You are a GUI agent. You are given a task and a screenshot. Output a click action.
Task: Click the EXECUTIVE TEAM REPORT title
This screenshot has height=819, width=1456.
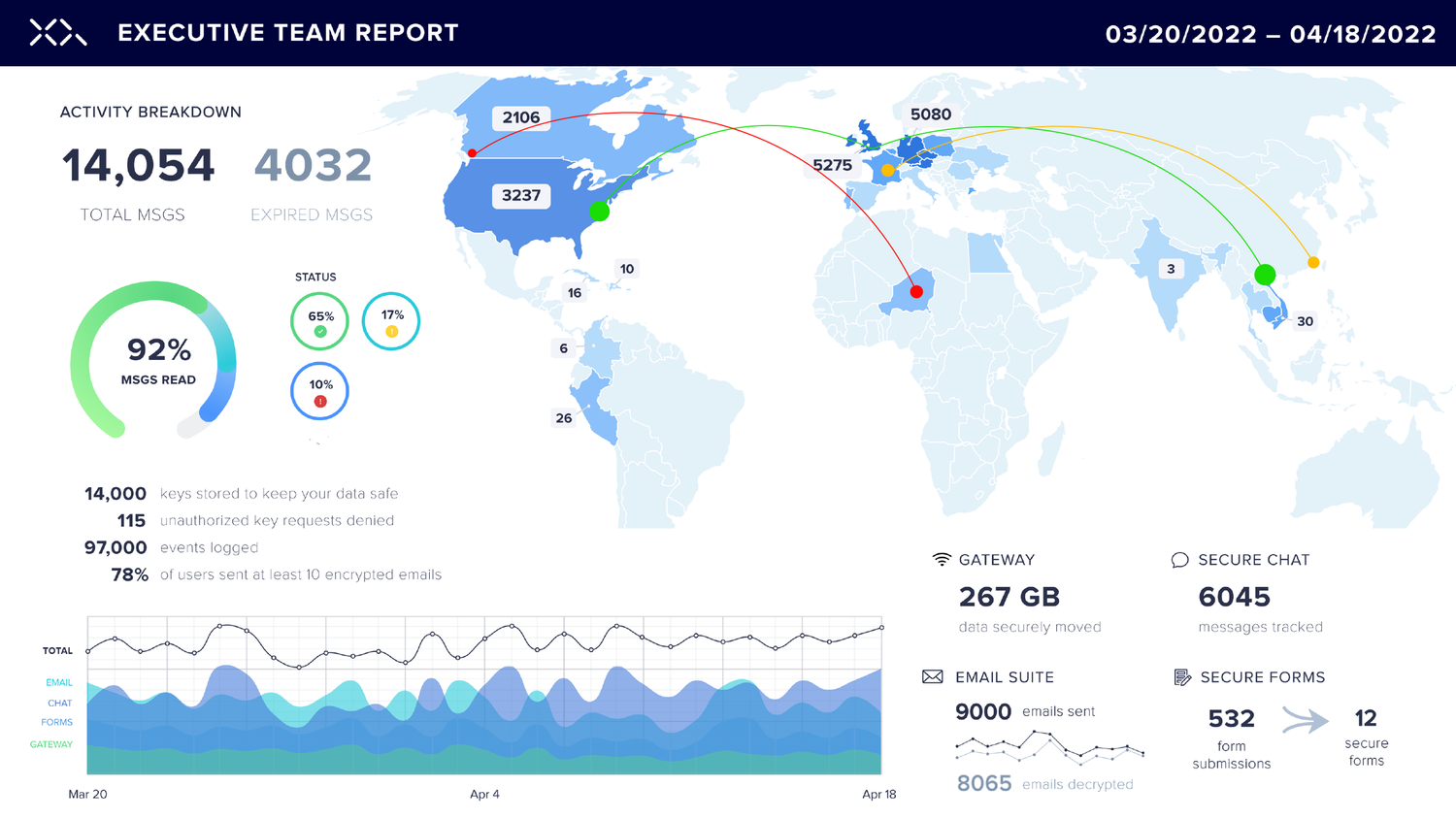click(286, 32)
